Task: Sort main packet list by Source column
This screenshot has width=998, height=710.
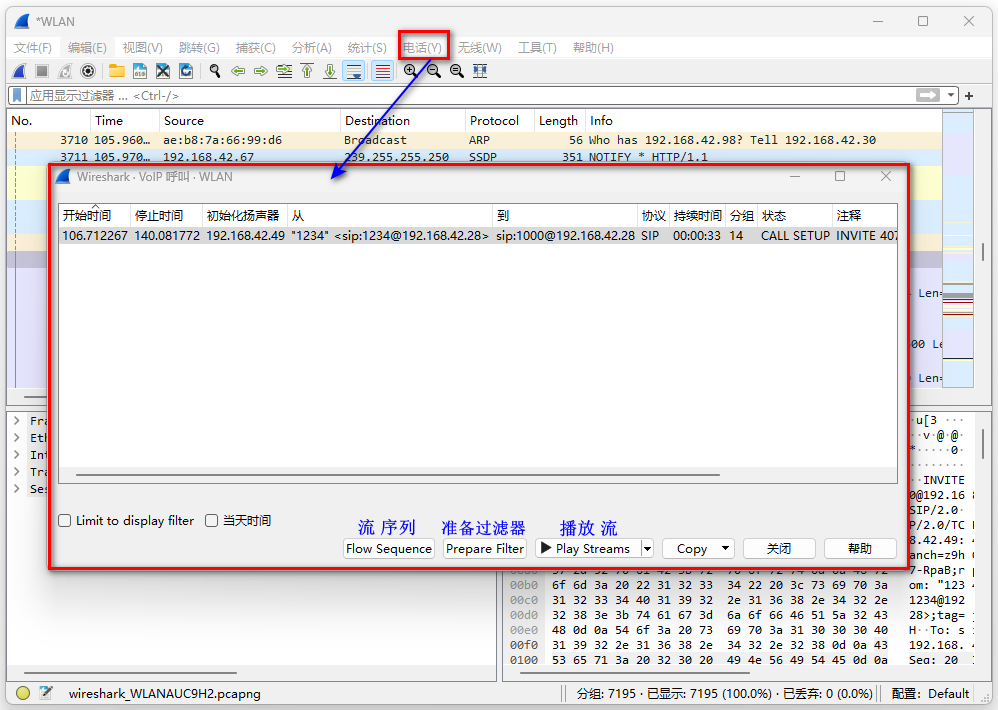Action: click(x=250, y=120)
